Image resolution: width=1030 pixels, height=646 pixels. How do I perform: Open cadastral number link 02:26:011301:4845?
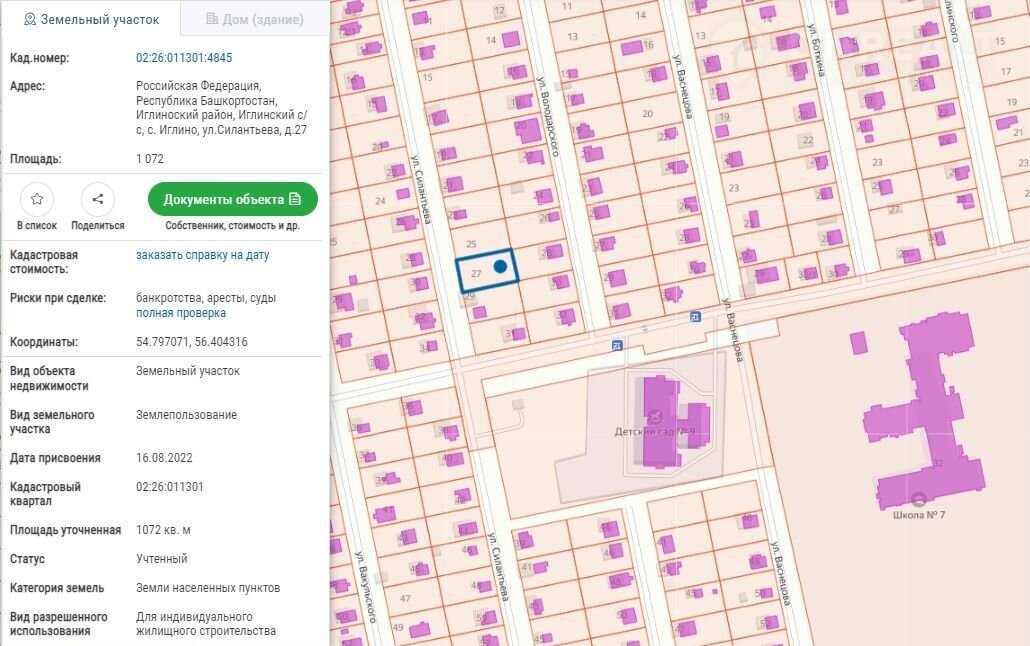pos(184,58)
